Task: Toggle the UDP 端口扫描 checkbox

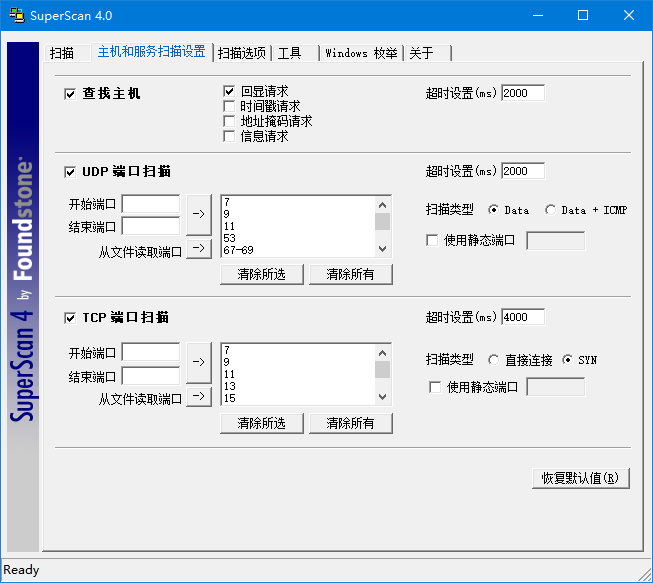Action: click(70, 172)
